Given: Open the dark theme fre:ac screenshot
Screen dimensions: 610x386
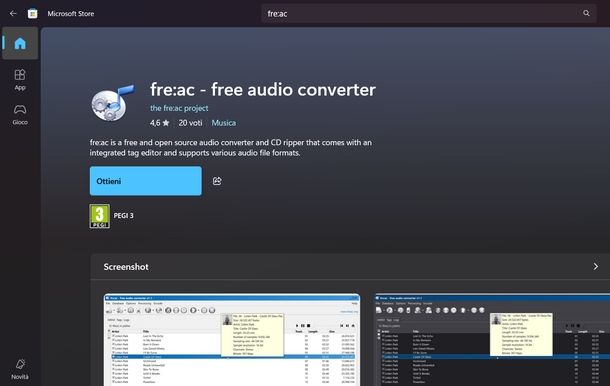Looking at the screenshot, I should [491, 340].
